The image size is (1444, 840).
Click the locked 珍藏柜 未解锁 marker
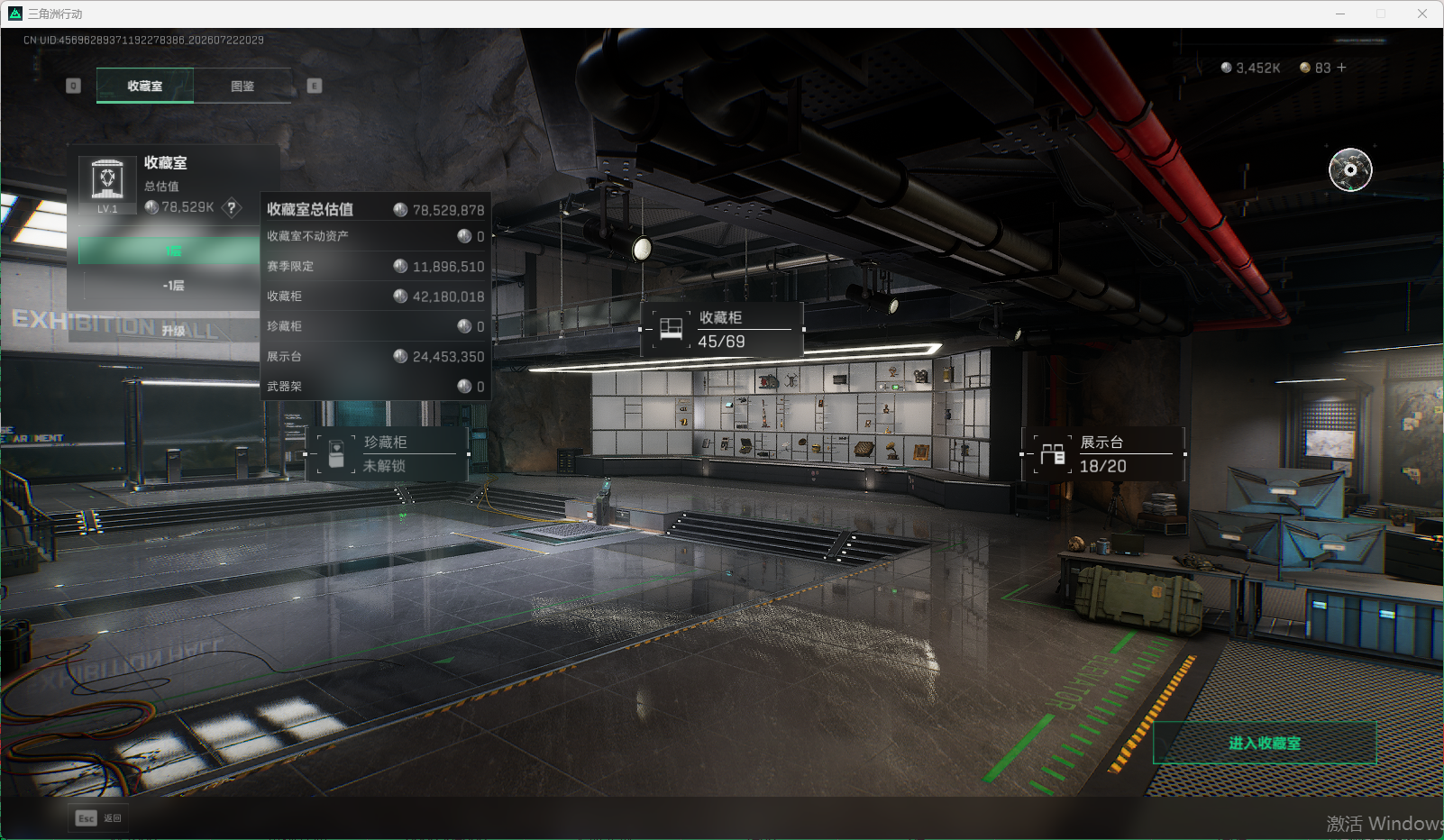pyautogui.click(x=387, y=453)
